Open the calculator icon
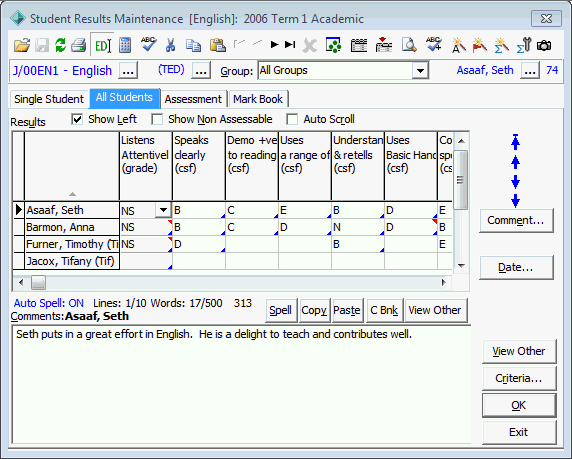The height and width of the screenshot is (459, 572). (x=125, y=45)
